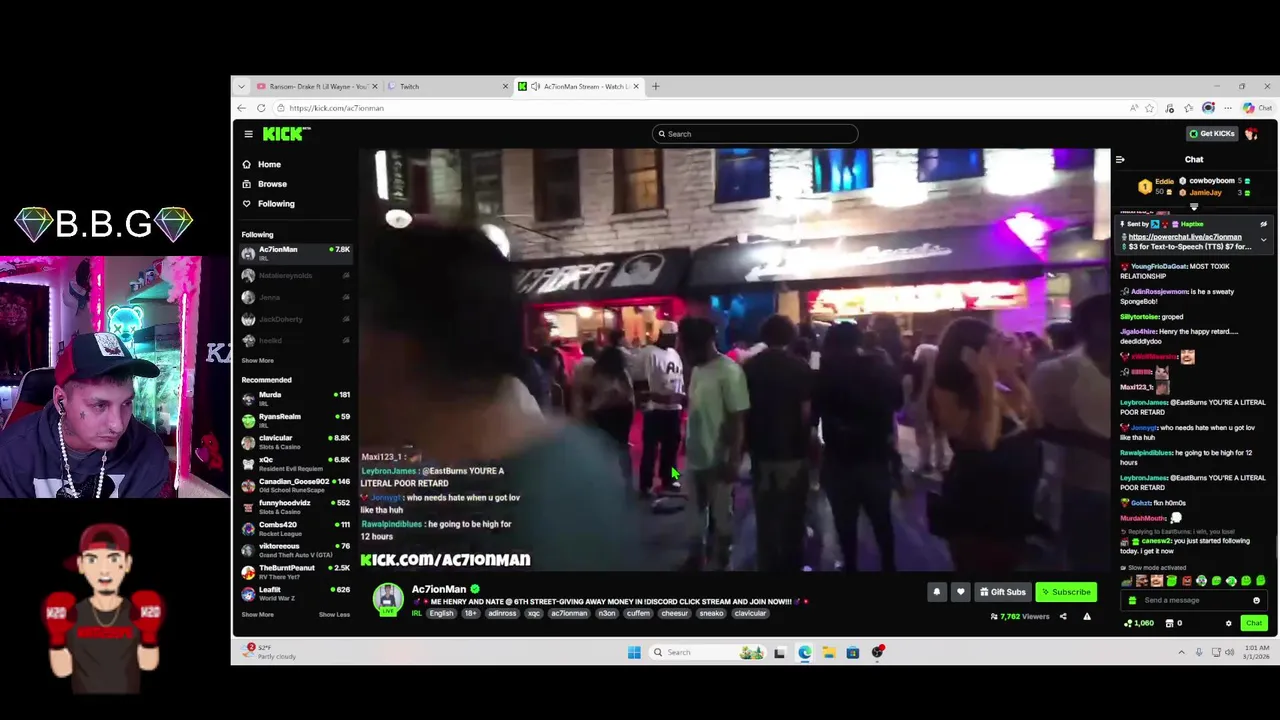Click the volume icon in system tray
This screenshot has width=1280, height=720.
point(1229,652)
